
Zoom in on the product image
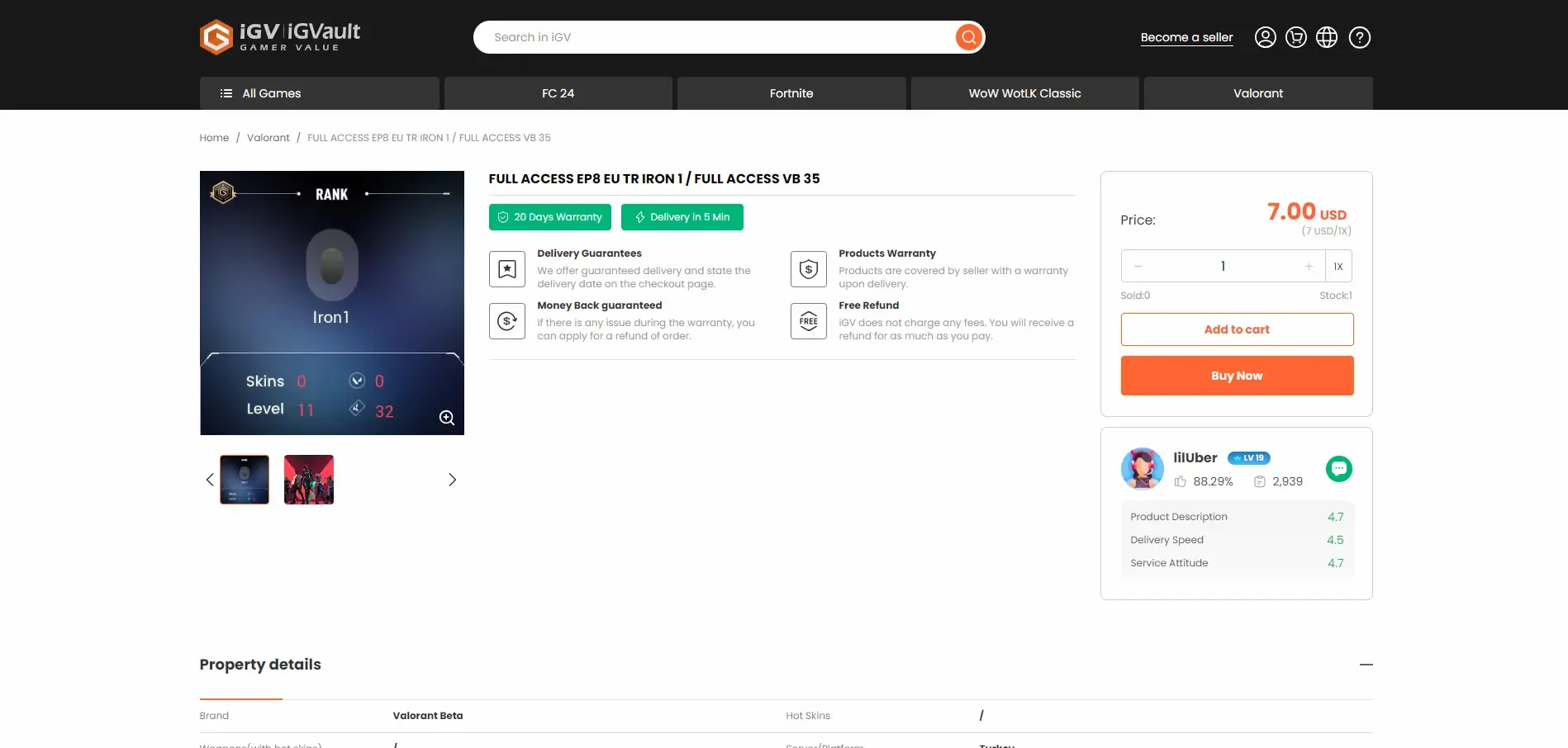click(447, 418)
